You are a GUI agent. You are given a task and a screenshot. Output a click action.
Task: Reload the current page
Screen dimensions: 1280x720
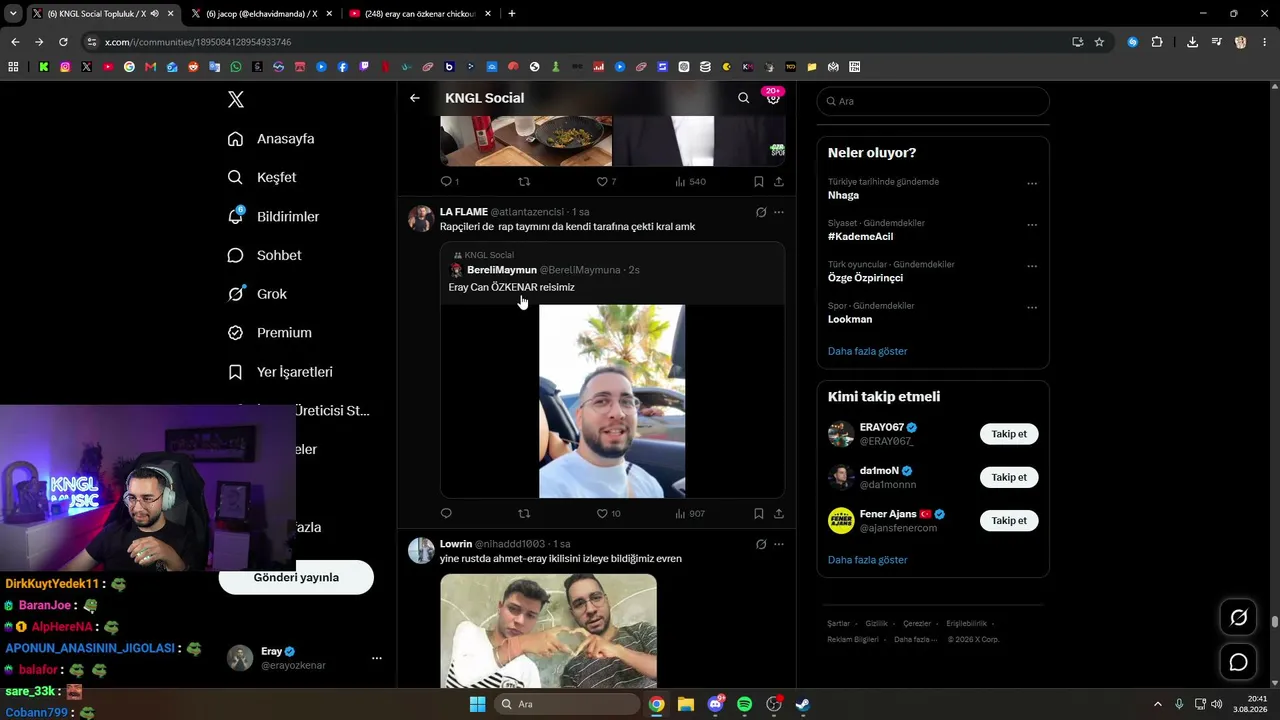tap(63, 42)
